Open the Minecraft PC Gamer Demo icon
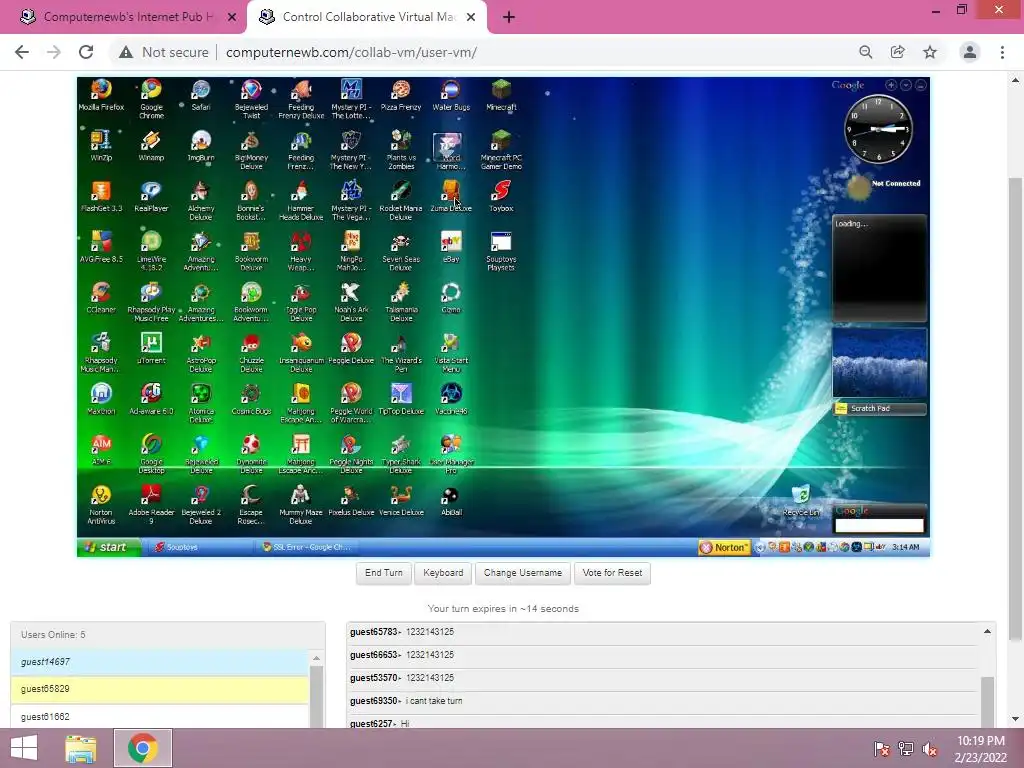This screenshot has height=768, width=1024. 502,150
